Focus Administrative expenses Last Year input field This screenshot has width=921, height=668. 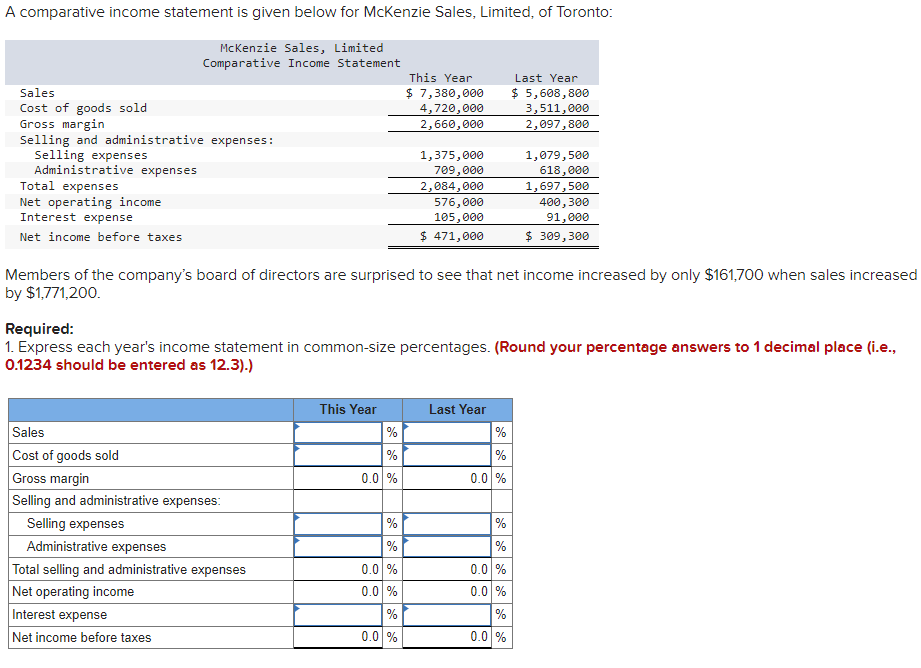pos(447,546)
